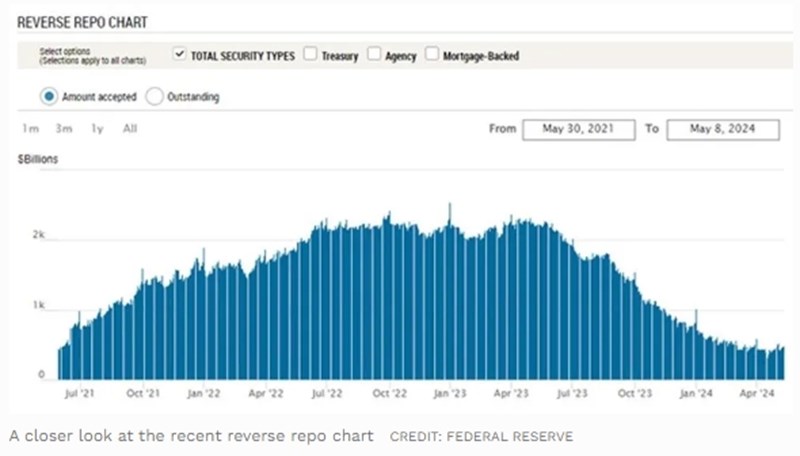Screen dimensions: 800x456
Task: Select the Amount accepted radio button
Action: [x=49, y=97]
